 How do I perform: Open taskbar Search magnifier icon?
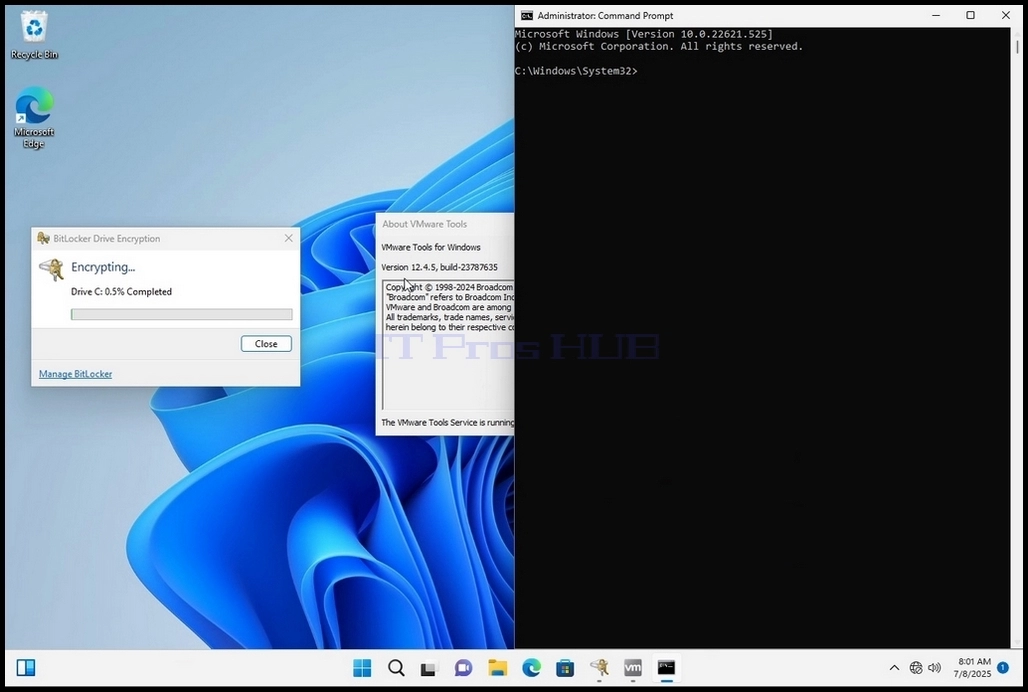pos(396,668)
